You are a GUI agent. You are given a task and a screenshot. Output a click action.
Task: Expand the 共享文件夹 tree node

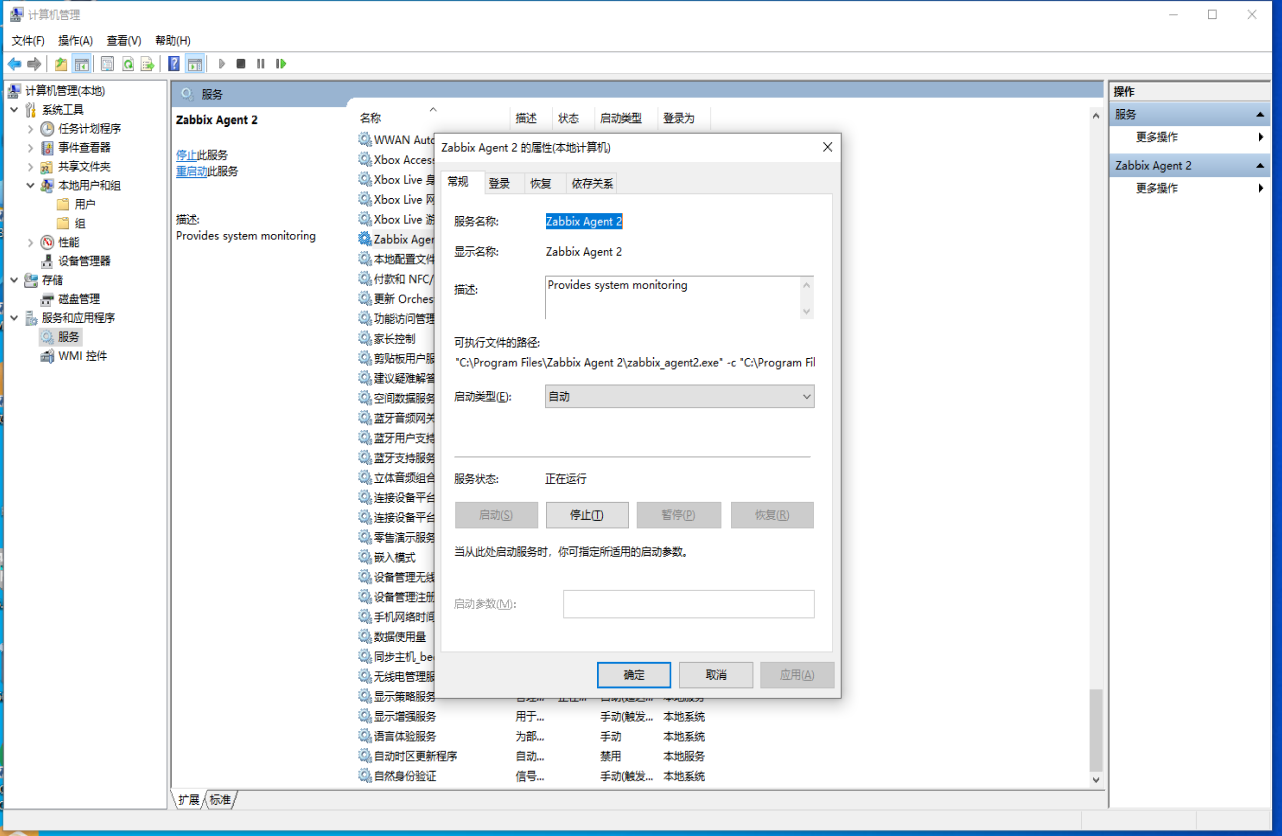[31, 166]
